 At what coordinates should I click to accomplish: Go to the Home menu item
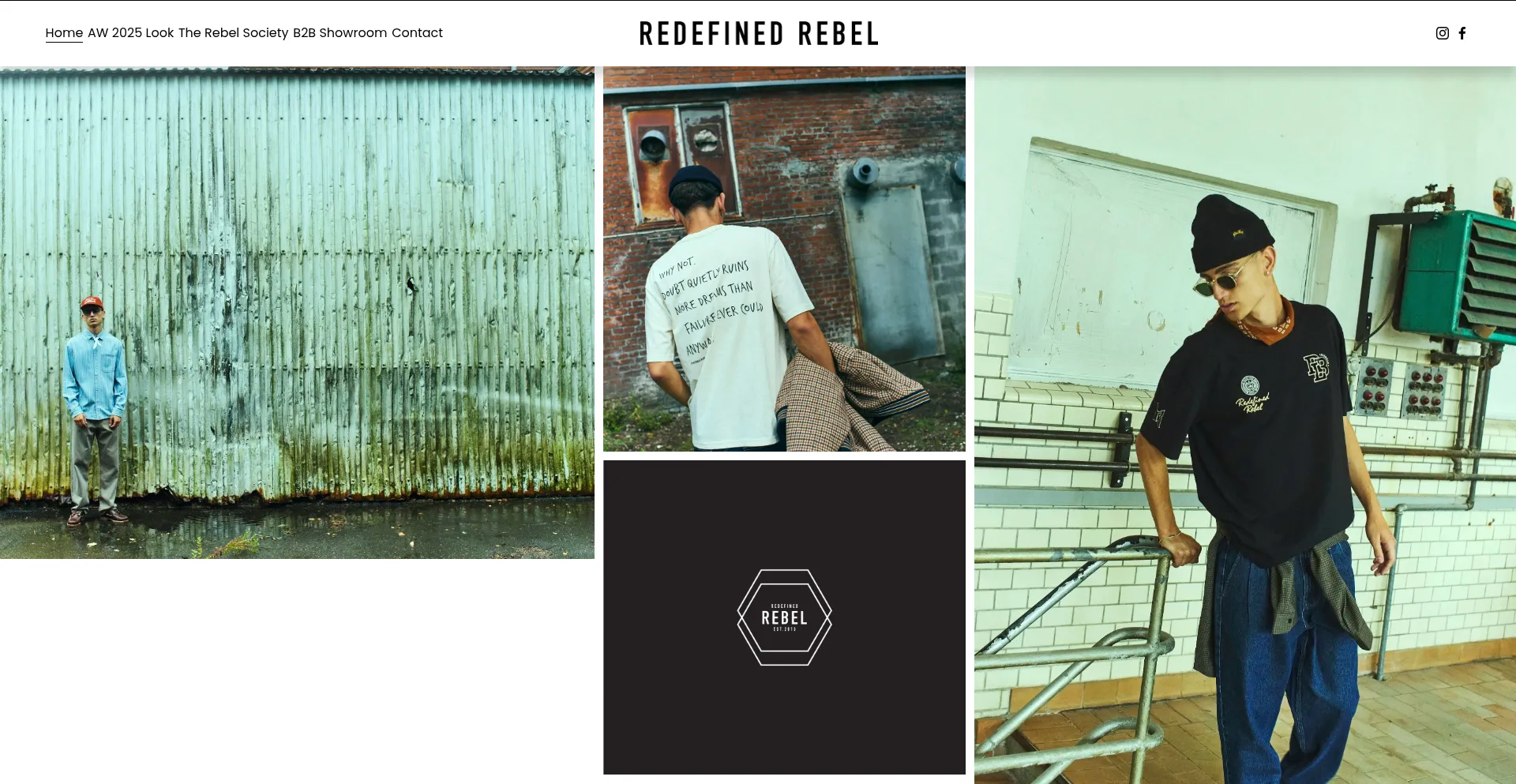(x=64, y=33)
